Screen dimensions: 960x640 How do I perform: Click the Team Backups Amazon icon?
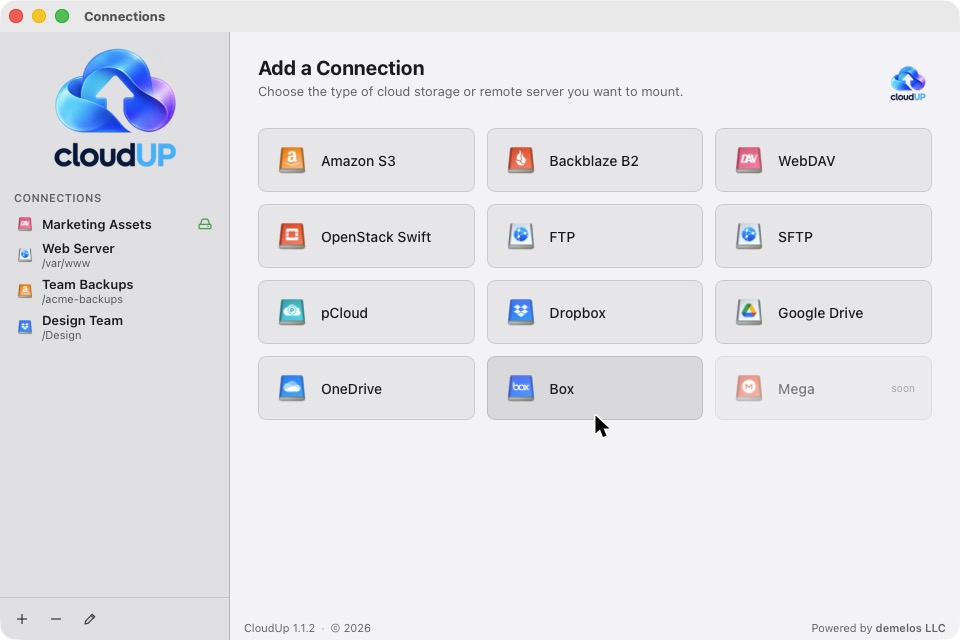coord(24,291)
